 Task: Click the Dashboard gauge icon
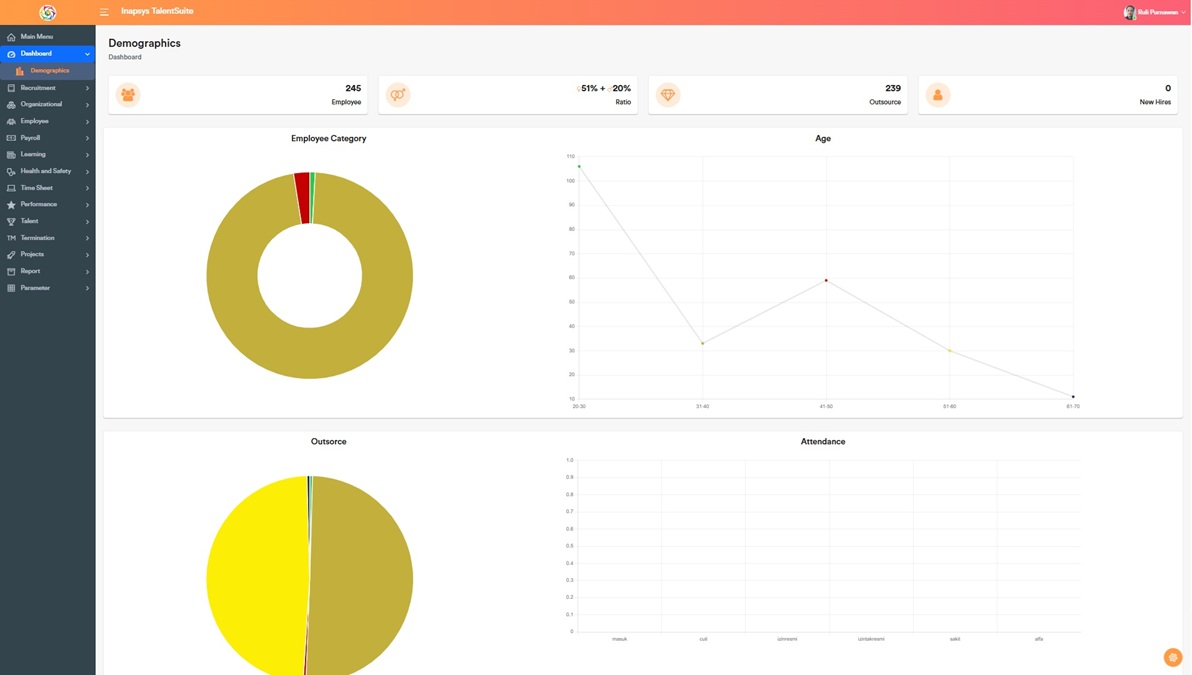[11, 54]
